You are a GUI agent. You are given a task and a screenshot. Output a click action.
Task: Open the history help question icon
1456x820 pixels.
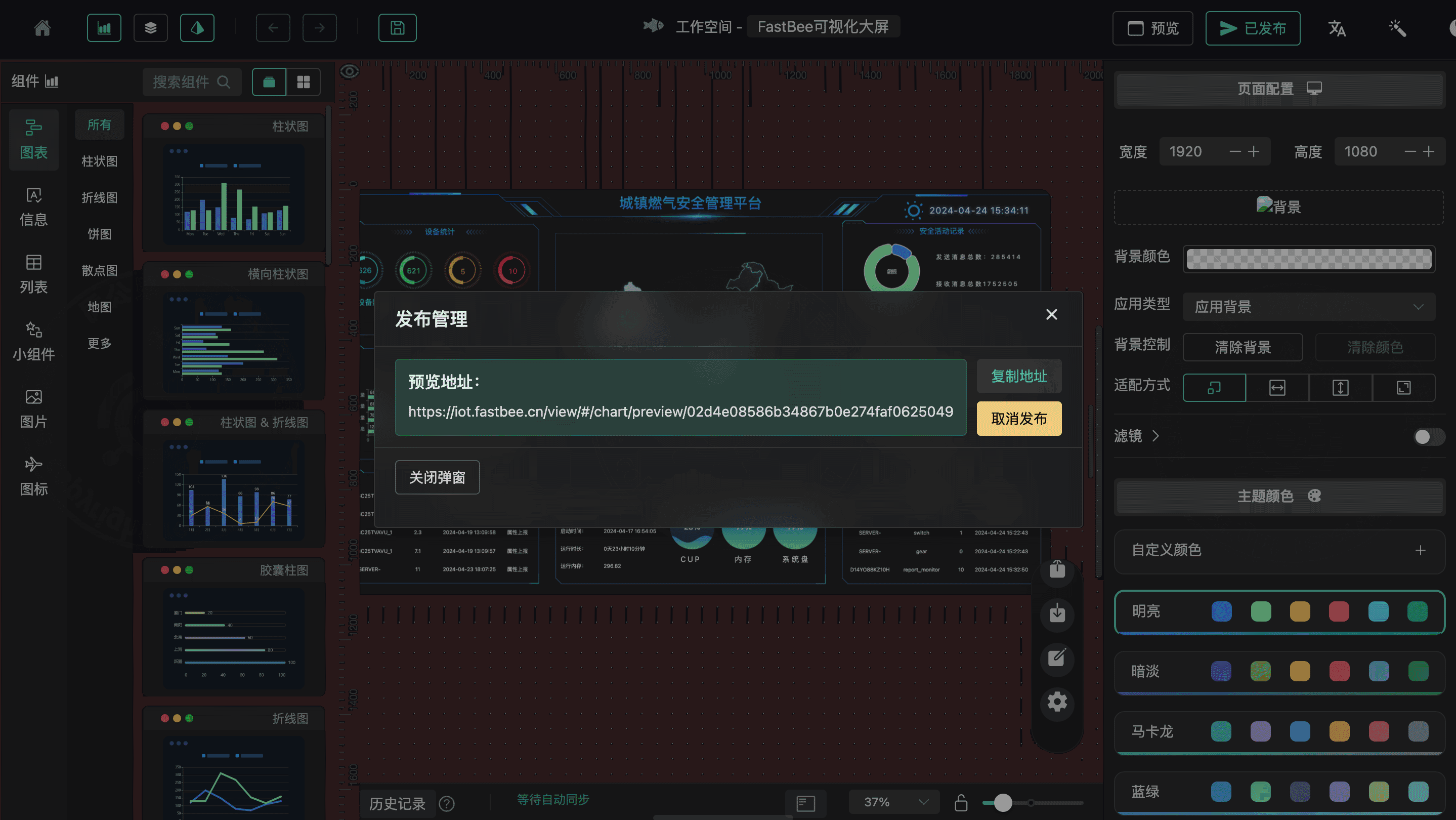[447, 804]
